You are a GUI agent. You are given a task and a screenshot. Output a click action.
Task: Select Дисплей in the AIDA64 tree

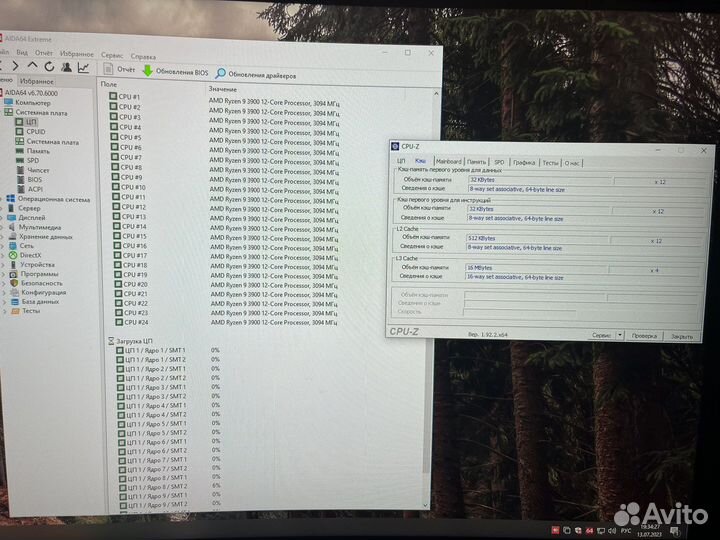tap(32, 218)
